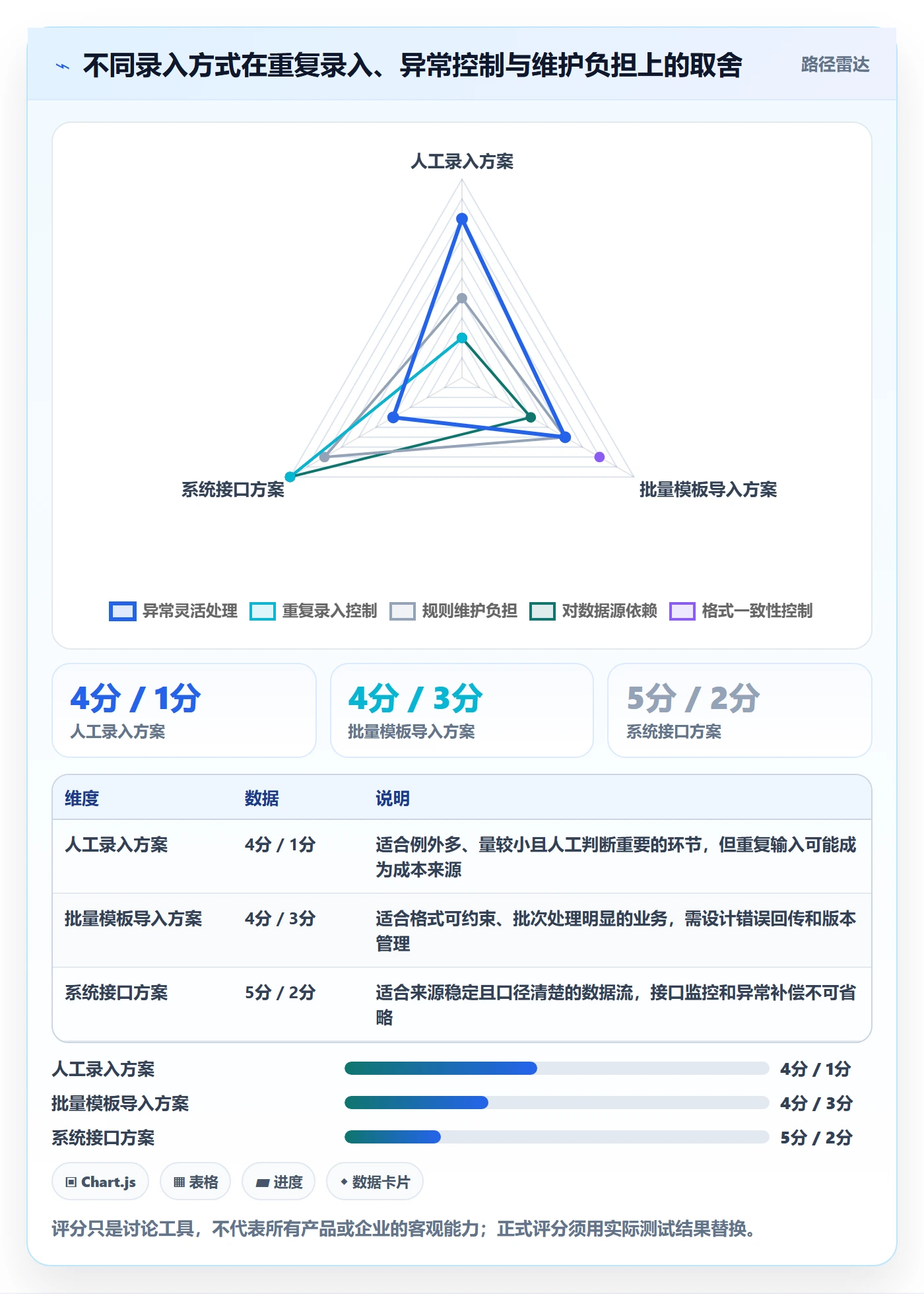
Task: Click the main chart title heading
Action: (x=412, y=66)
